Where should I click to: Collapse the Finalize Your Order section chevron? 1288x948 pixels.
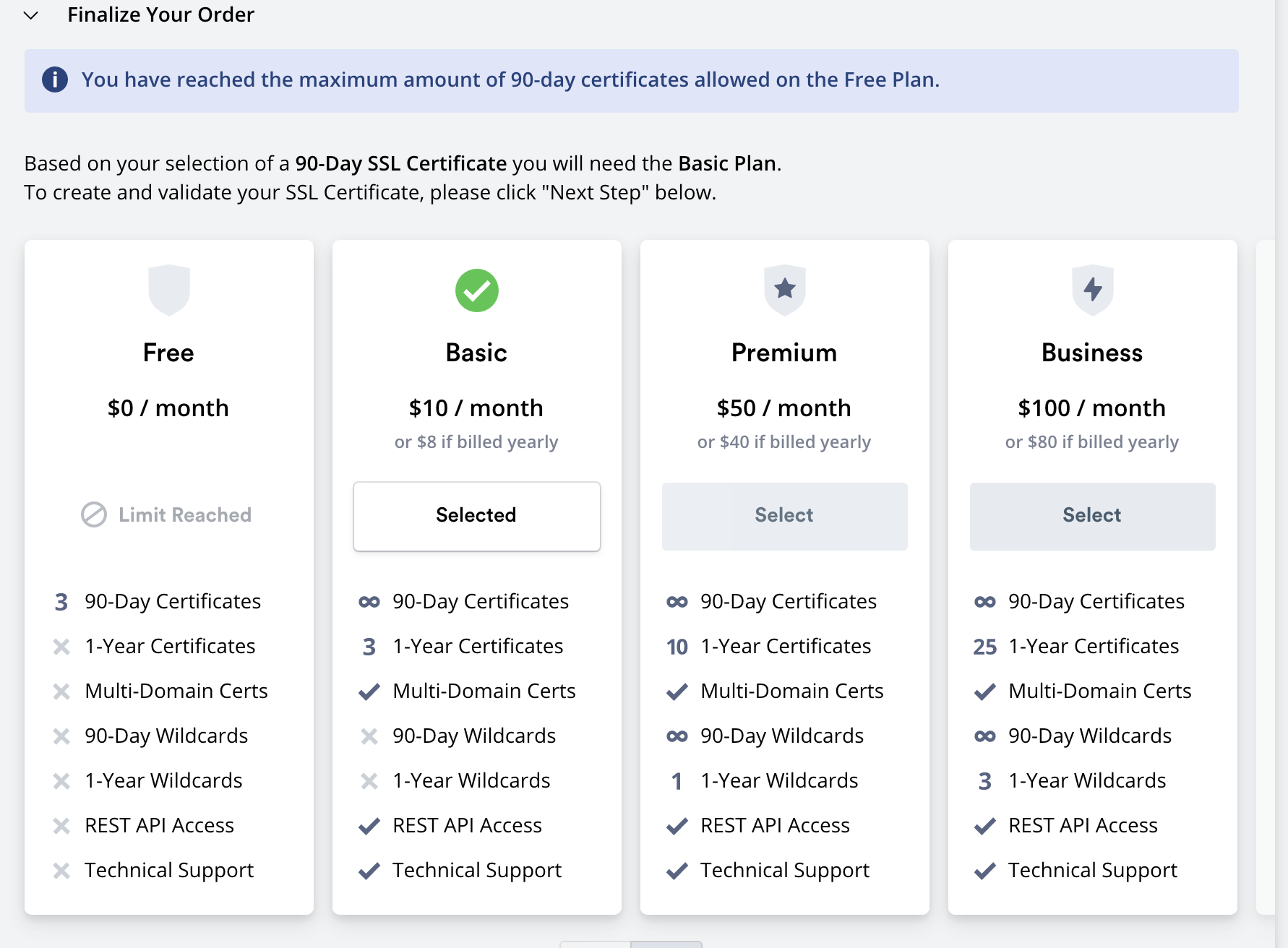(x=30, y=15)
